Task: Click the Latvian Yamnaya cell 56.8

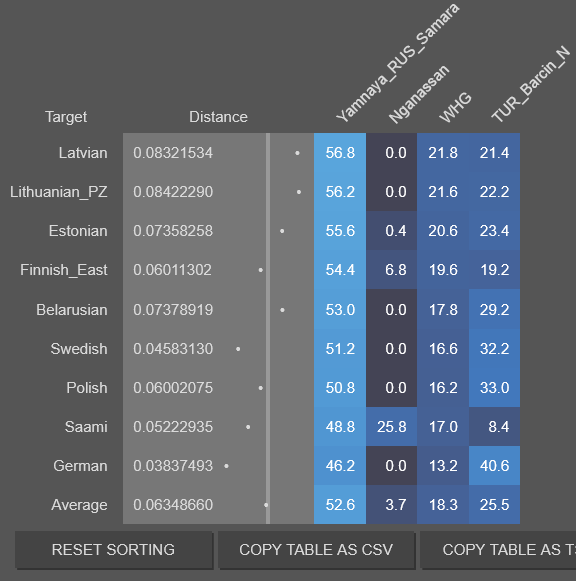Action: [x=340, y=153]
